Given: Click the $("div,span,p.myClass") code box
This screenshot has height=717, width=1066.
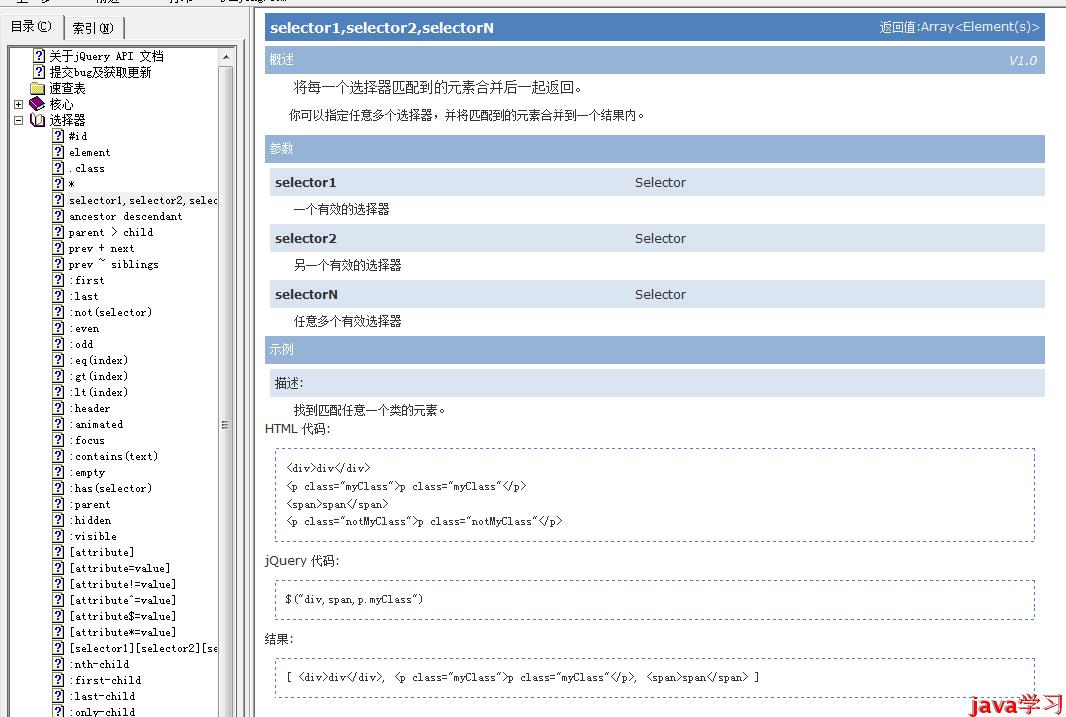Looking at the screenshot, I should [x=655, y=600].
